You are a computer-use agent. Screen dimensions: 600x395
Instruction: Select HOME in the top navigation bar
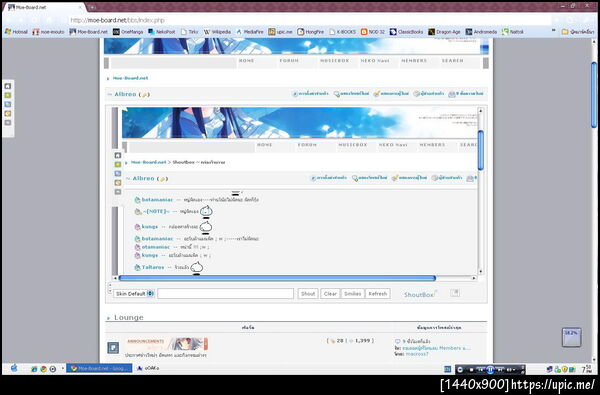coord(246,61)
